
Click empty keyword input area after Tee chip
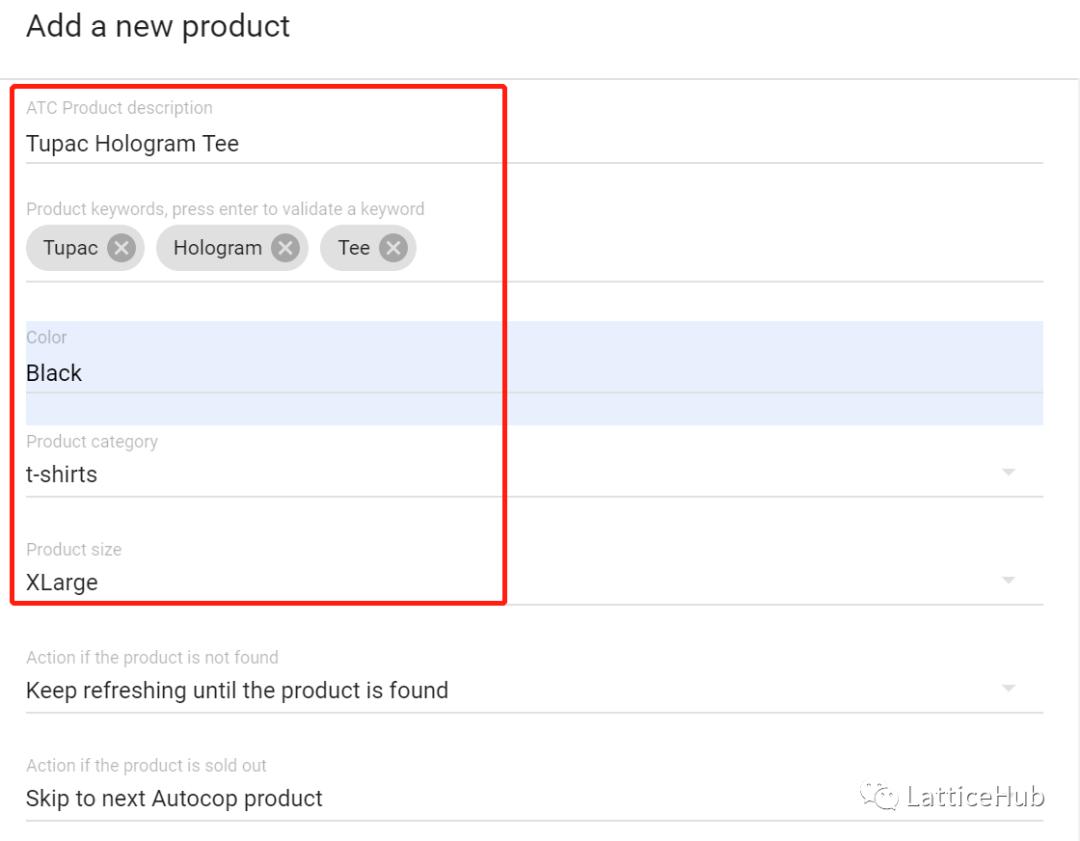click(x=700, y=248)
